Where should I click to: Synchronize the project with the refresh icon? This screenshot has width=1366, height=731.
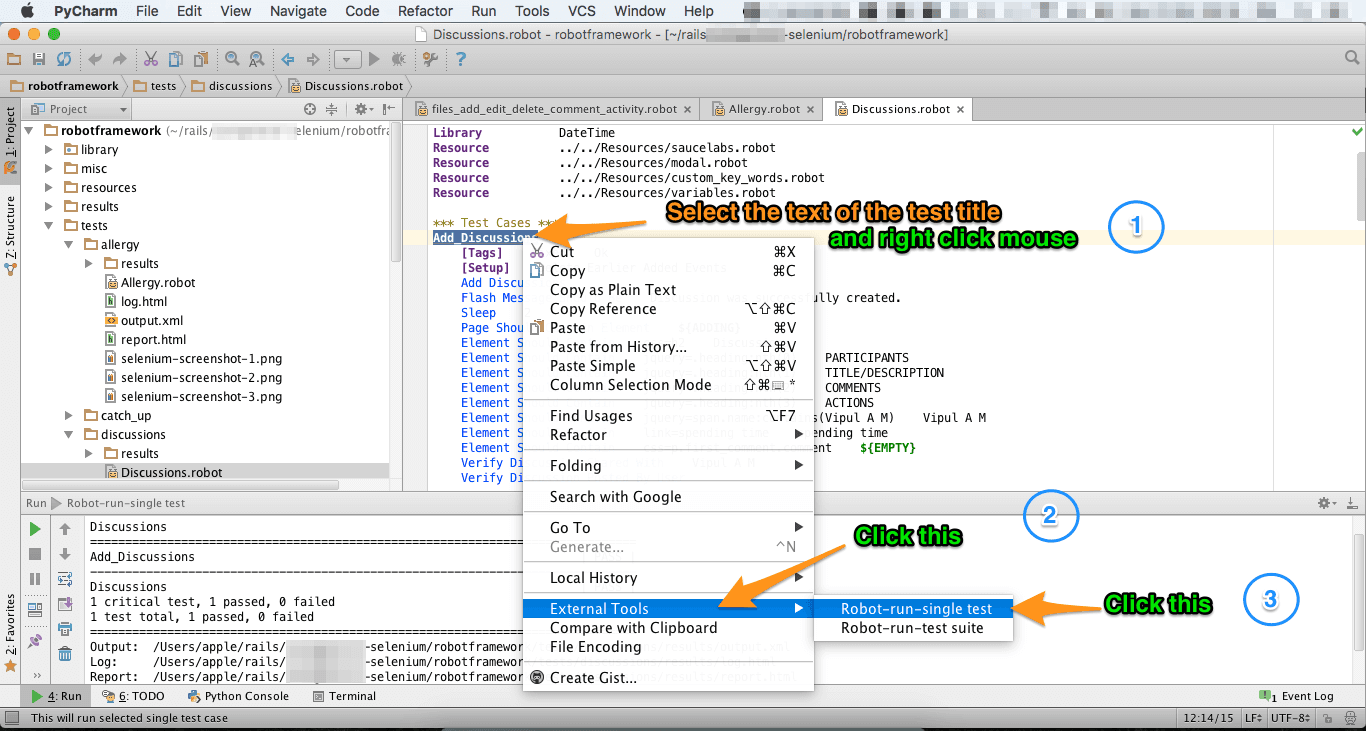[63, 58]
